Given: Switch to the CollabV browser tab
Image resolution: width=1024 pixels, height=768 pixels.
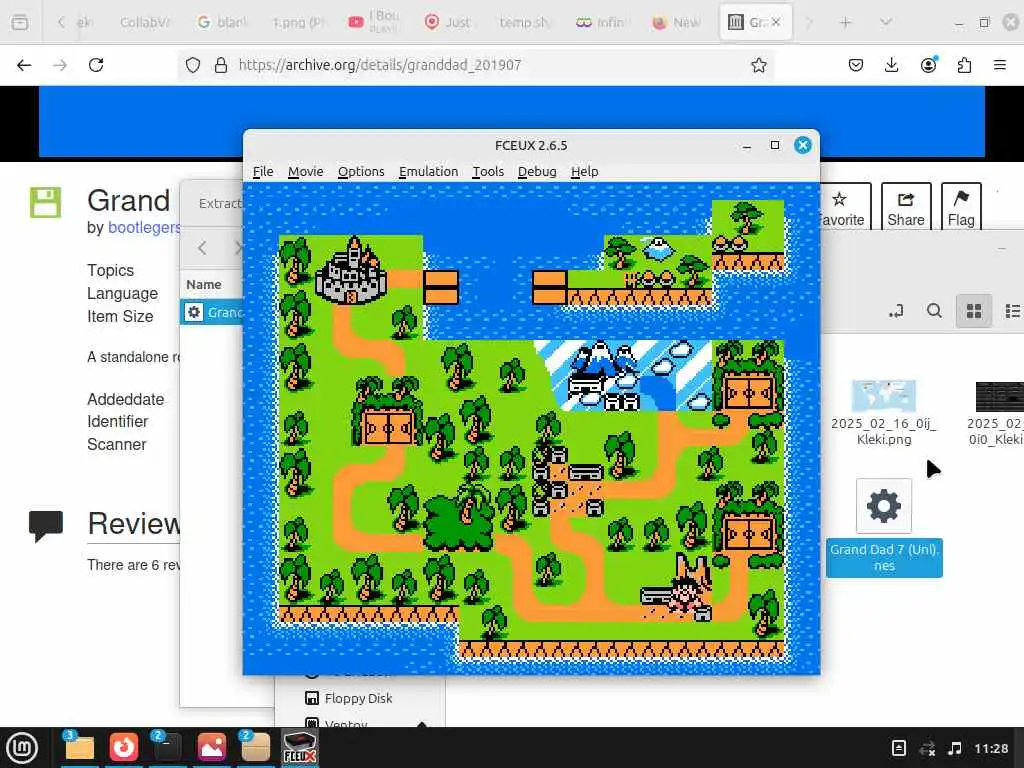Looking at the screenshot, I should (x=144, y=22).
